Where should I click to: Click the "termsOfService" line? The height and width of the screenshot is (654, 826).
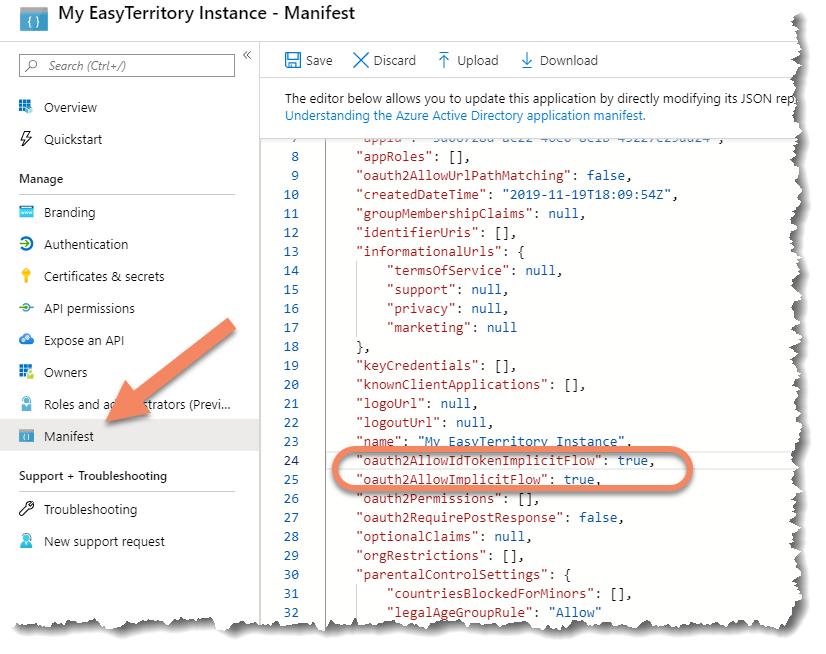pyautogui.click(x=475, y=270)
